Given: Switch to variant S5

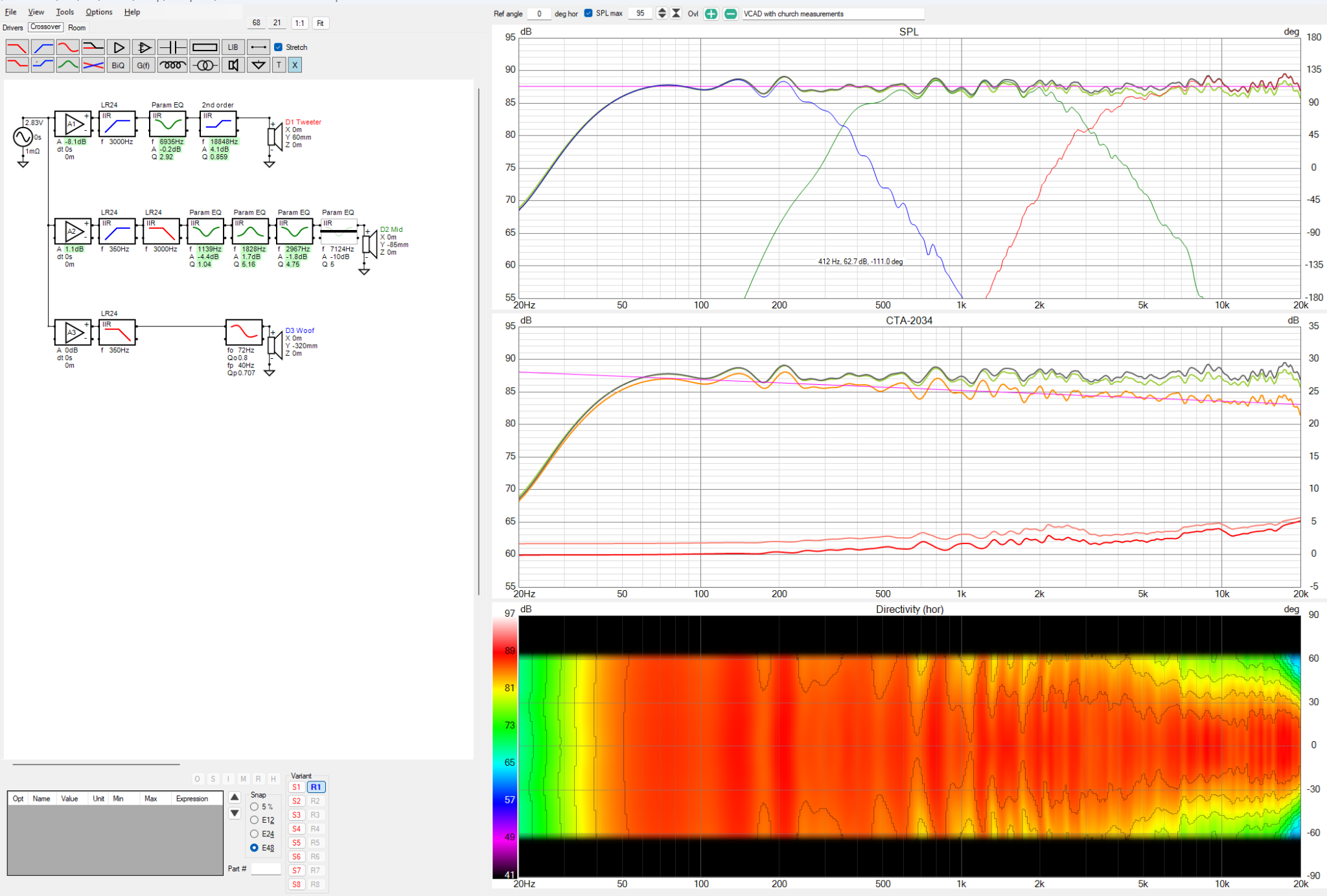Looking at the screenshot, I should (x=296, y=843).
